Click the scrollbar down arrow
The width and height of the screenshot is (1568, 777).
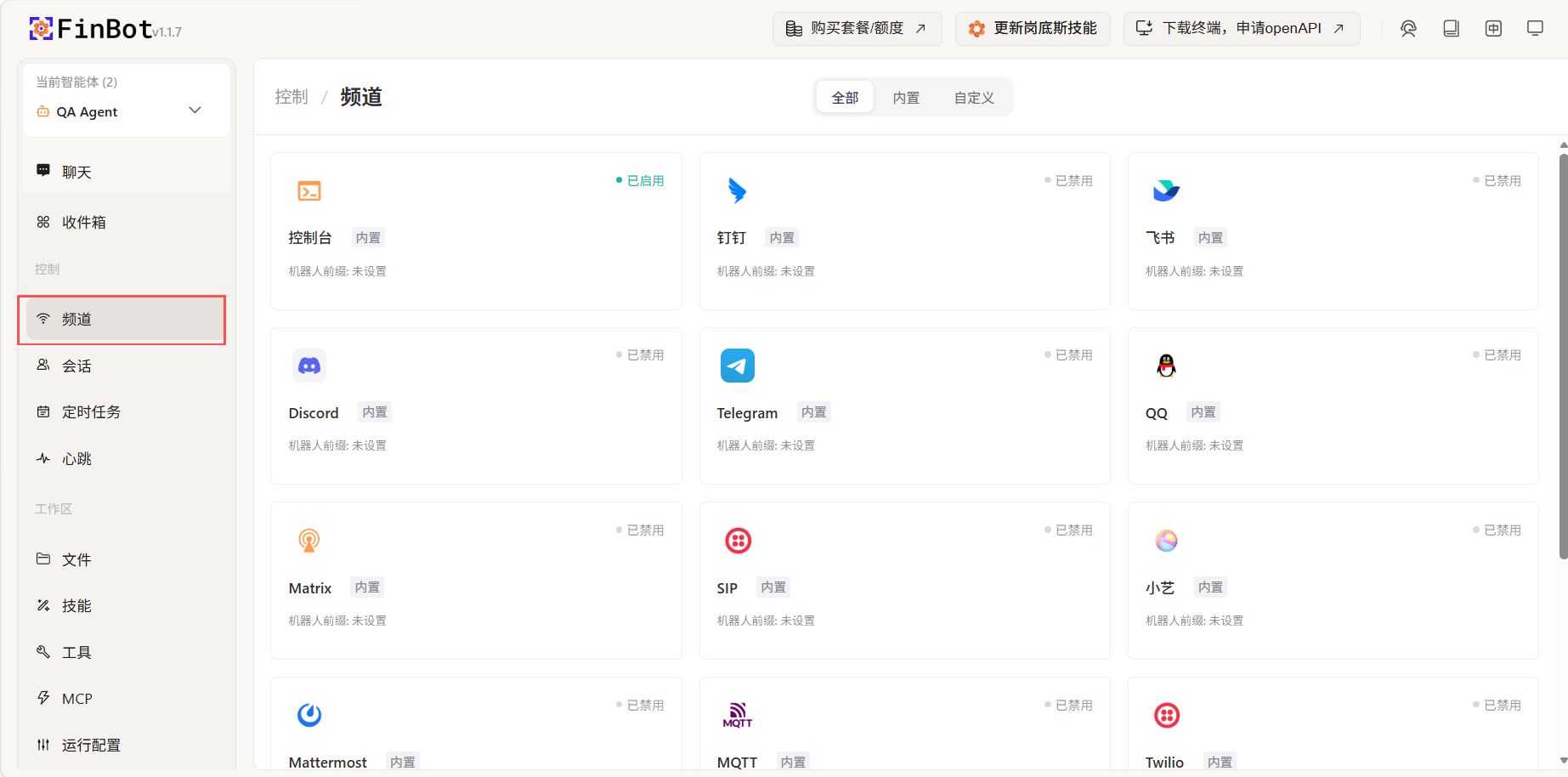pyautogui.click(x=1563, y=761)
